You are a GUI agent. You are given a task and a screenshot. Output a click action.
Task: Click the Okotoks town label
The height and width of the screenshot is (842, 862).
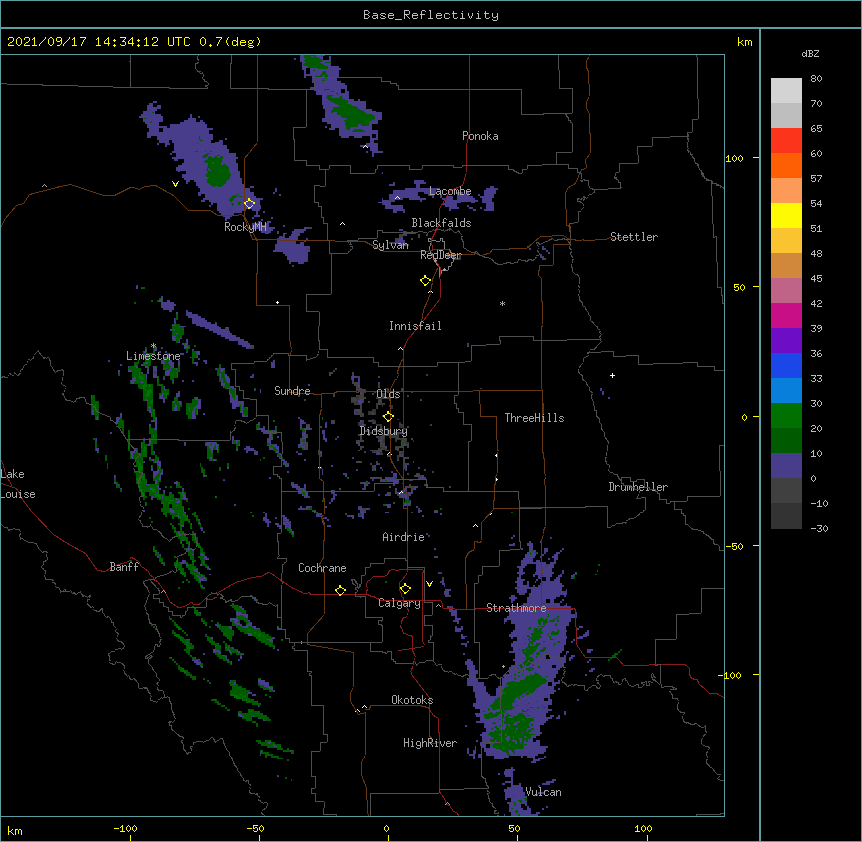tap(412, 700)
